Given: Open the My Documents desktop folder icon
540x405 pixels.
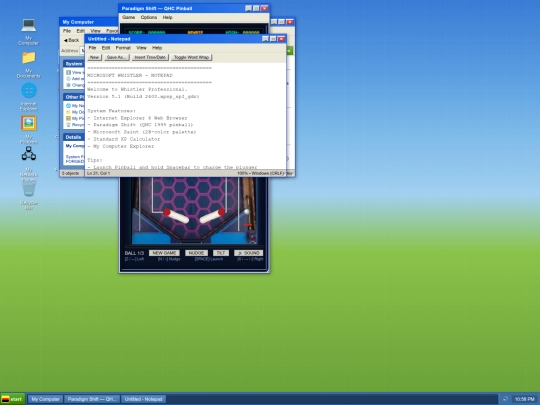Looking at the screenshot, I should point(29,64).
